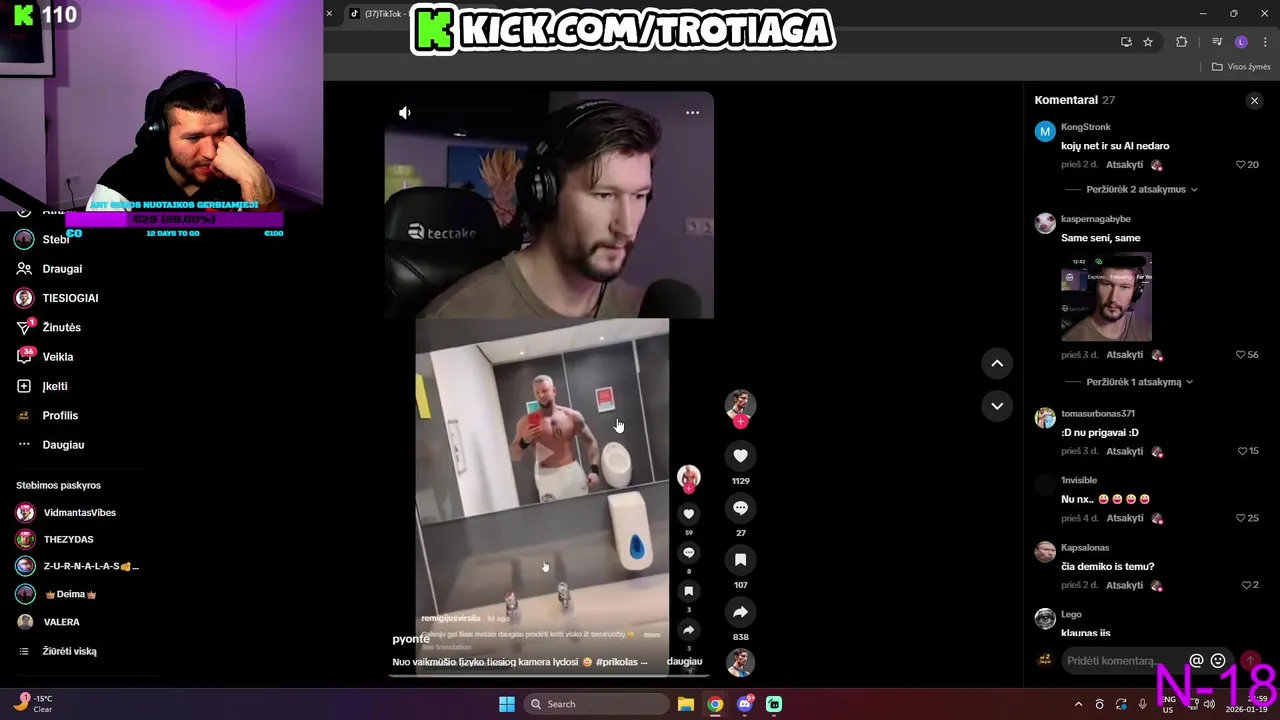Reply to 1nvisible via Atsakyti
Viewport: 1280px width, 720px height.
(x=1124, y=518)
